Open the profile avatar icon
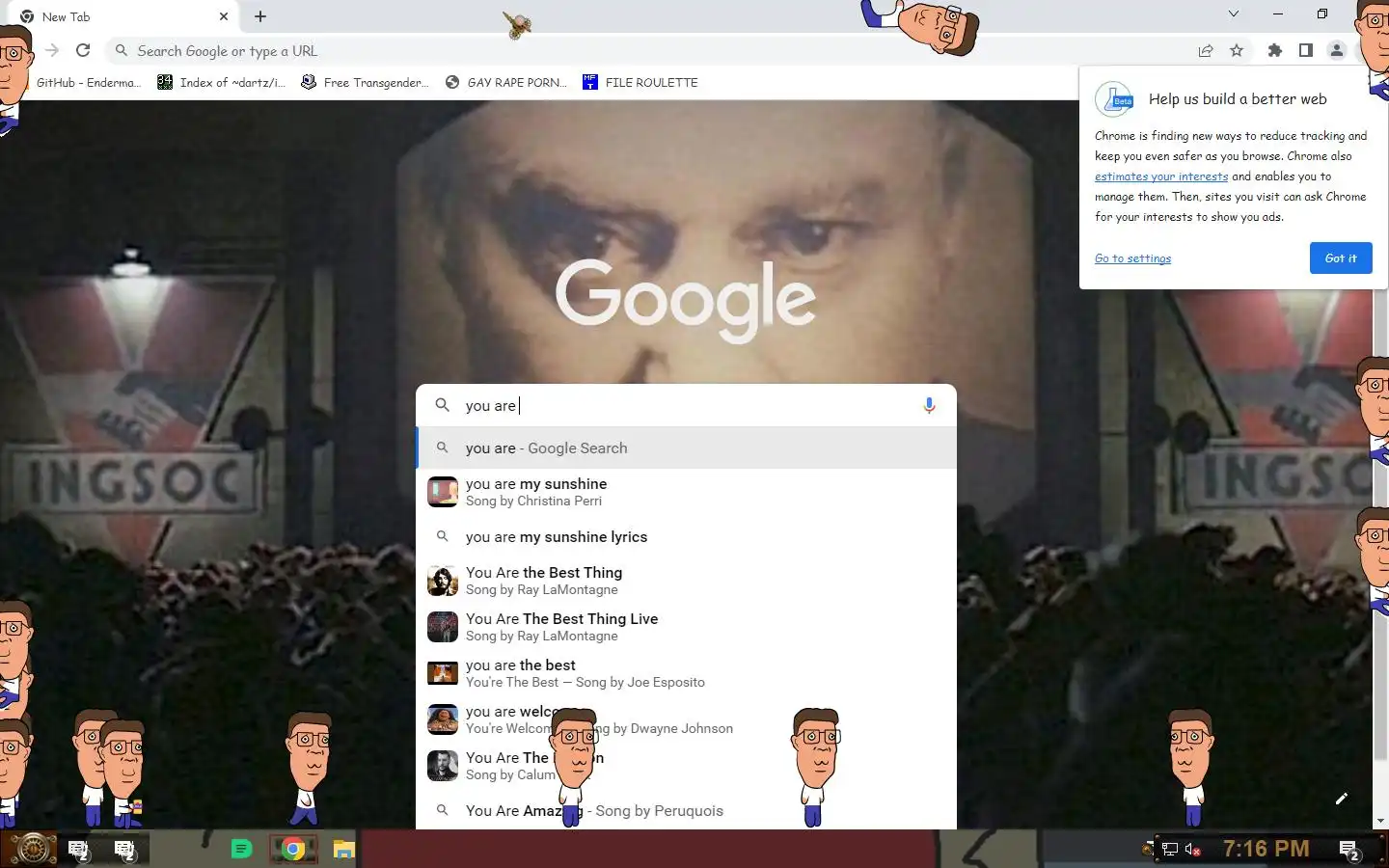The height and width of the screenshot is (868, 1389). point(1337,51)
